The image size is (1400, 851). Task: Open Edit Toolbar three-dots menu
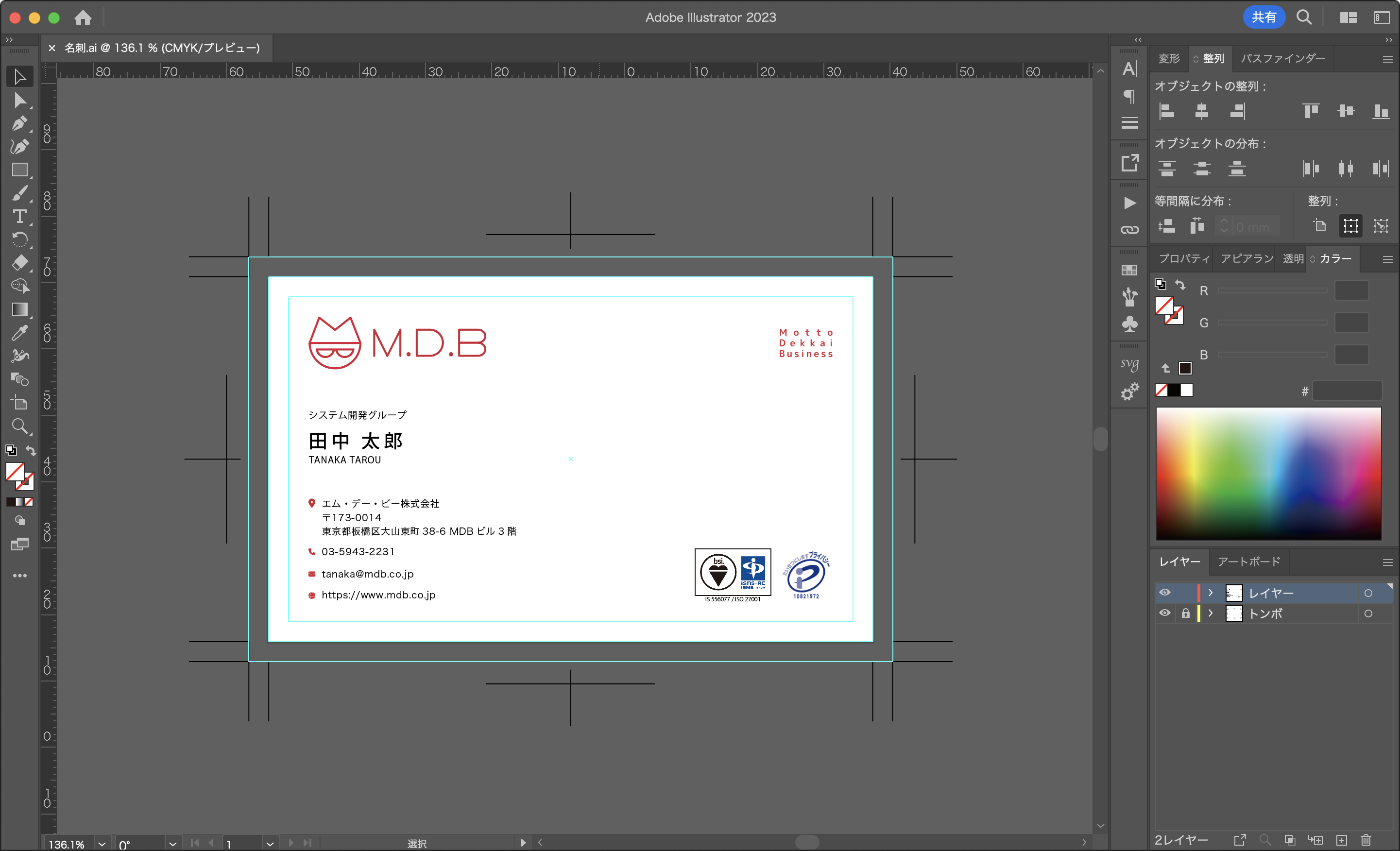click(20, 576)
